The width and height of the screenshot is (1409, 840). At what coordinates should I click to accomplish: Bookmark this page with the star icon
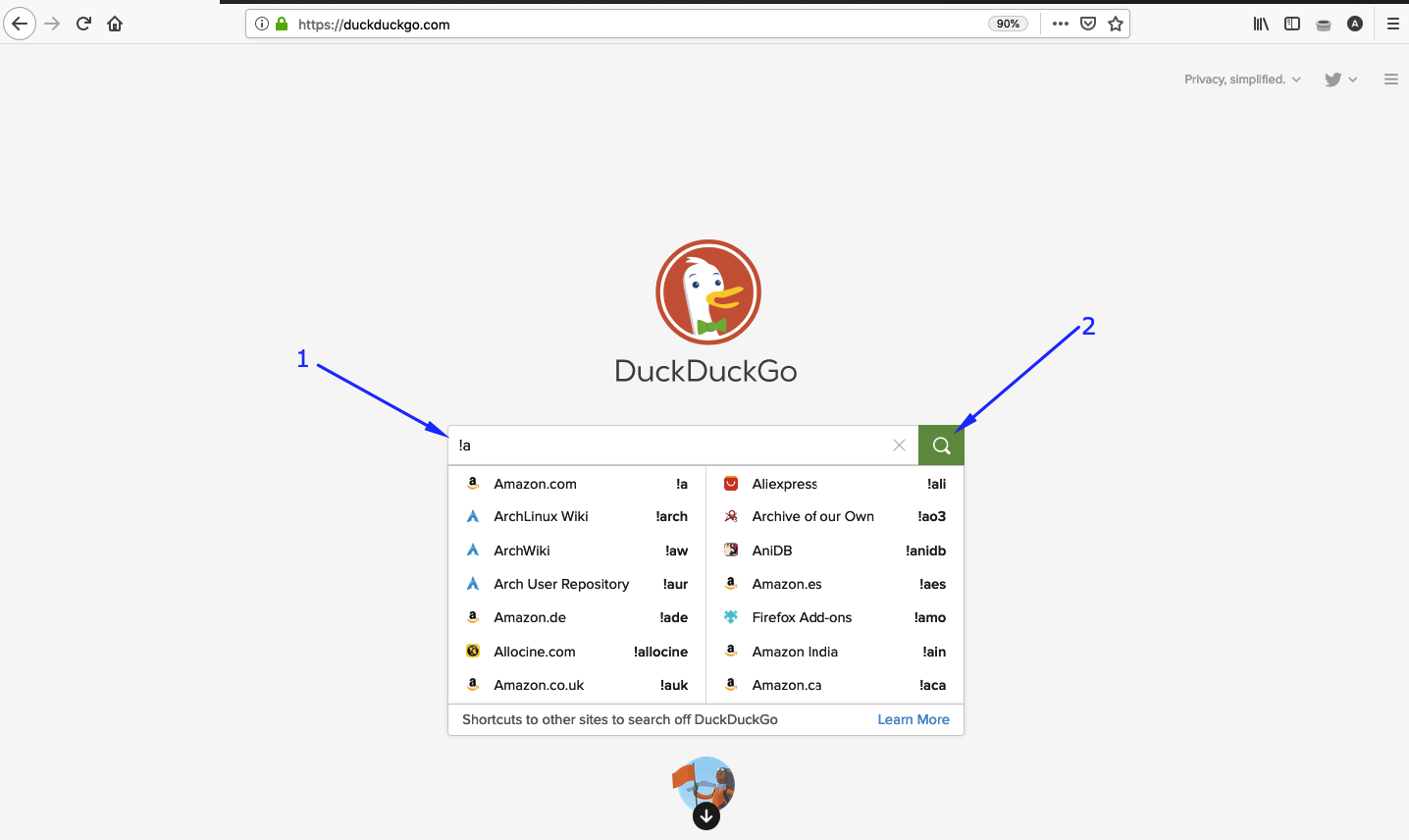pos(1116,23)
